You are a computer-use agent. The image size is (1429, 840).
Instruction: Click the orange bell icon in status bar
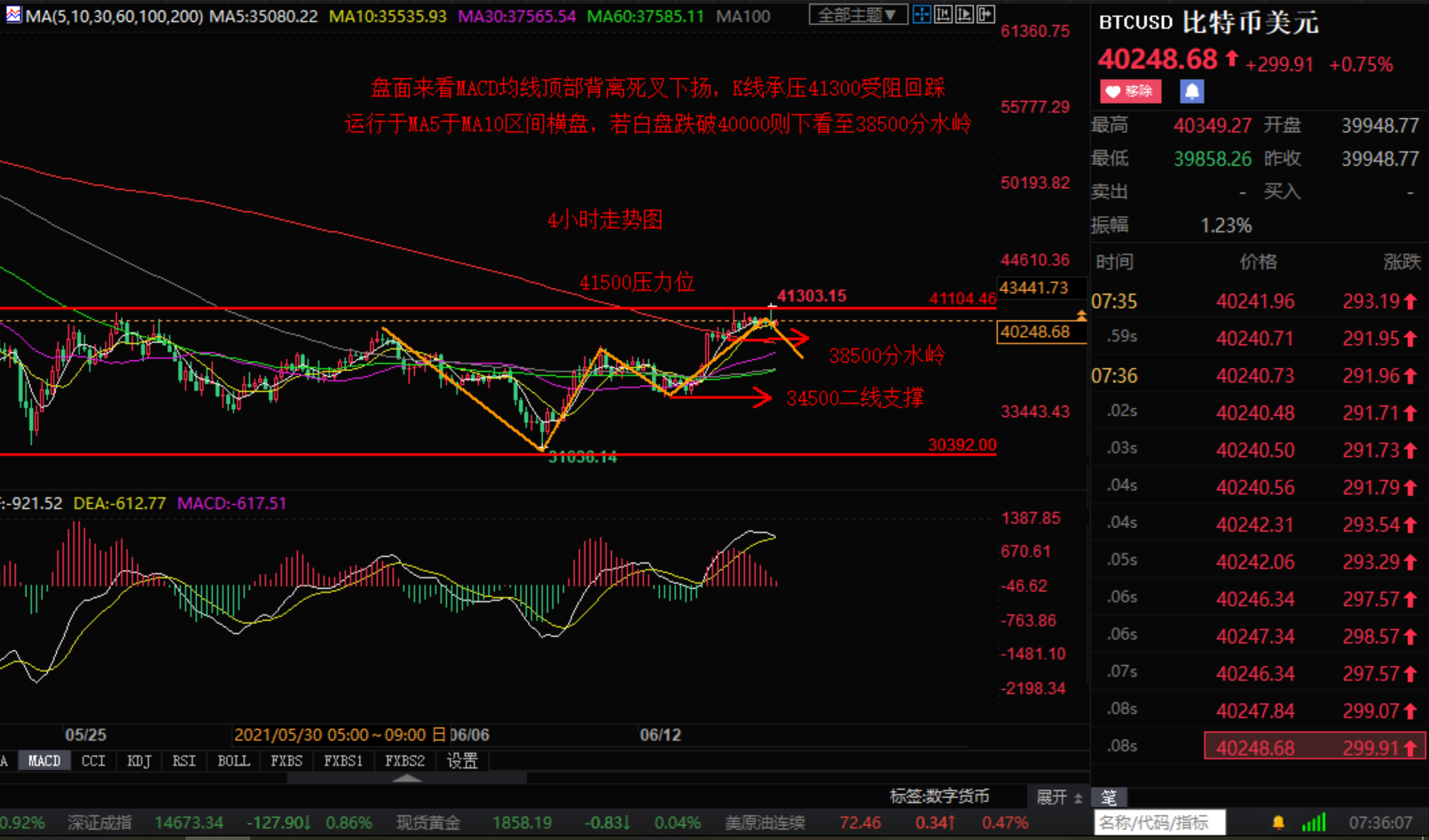click(x=1278, y=823)
